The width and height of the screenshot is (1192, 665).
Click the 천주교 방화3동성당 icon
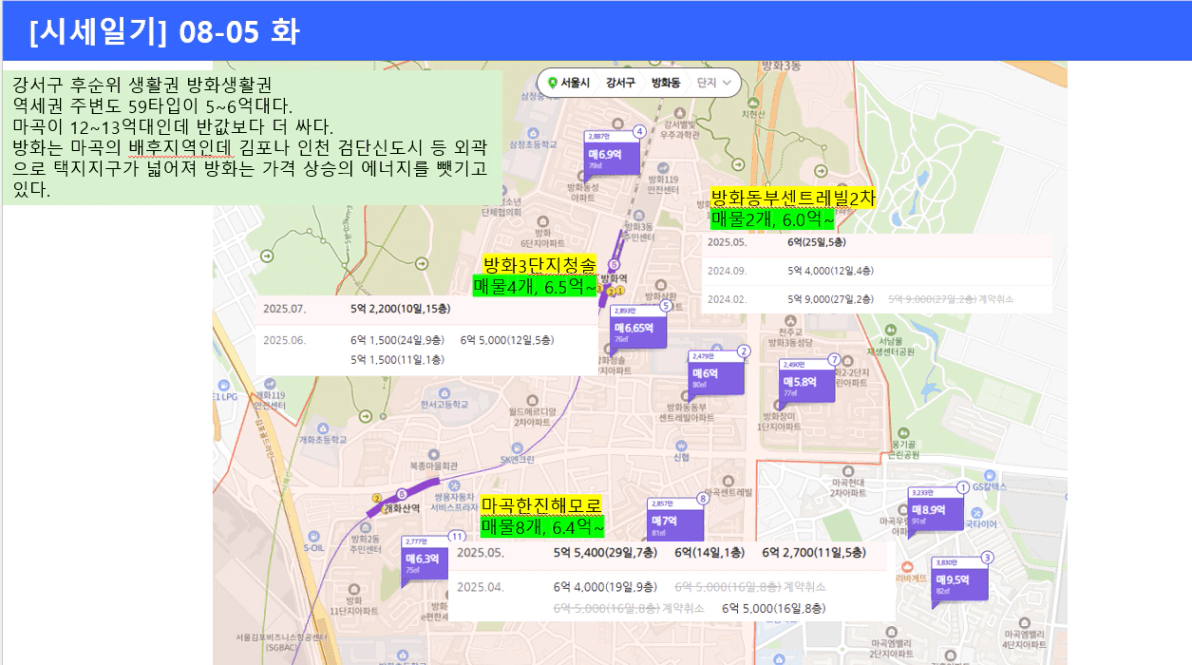tap(791, 321)
